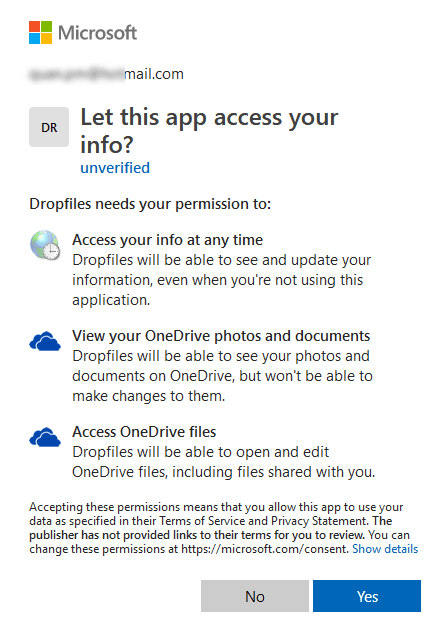Click description about files shared with you

(224, 462)
